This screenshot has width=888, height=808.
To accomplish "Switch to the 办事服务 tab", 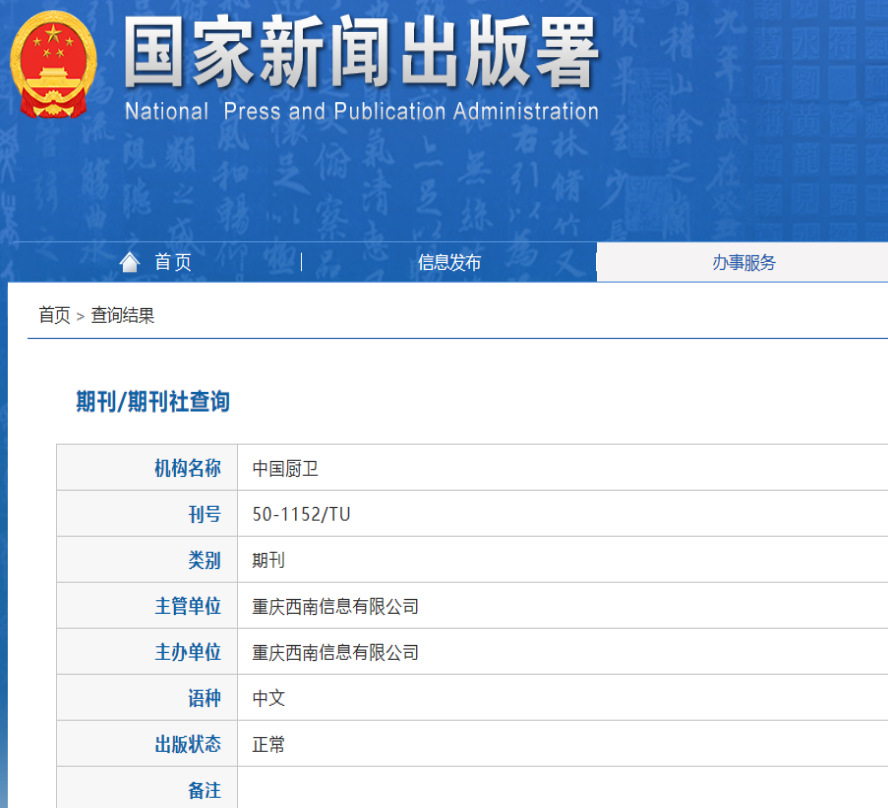I will coord(743,263).
